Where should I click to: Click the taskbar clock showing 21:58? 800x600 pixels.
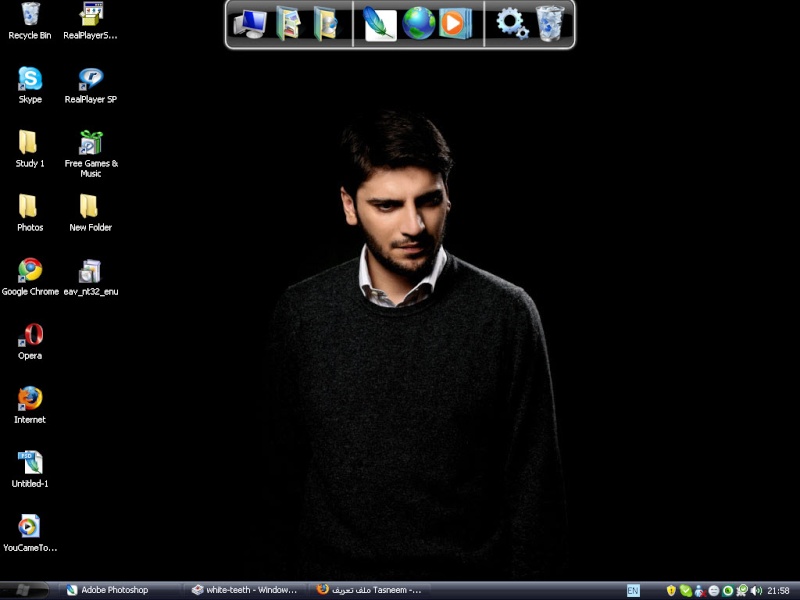[778, 591]
